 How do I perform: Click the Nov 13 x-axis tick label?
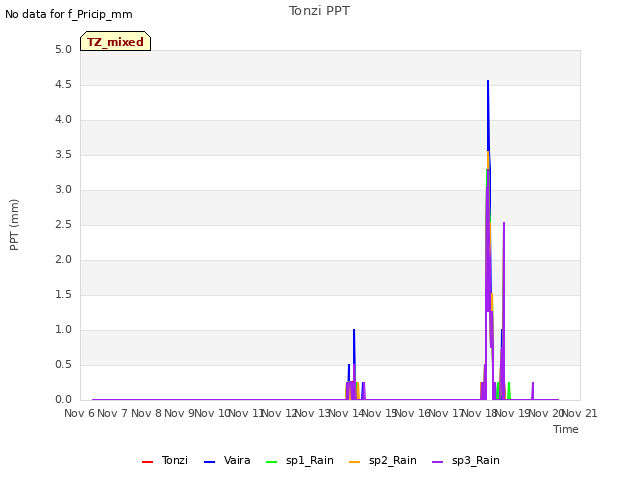313,413
